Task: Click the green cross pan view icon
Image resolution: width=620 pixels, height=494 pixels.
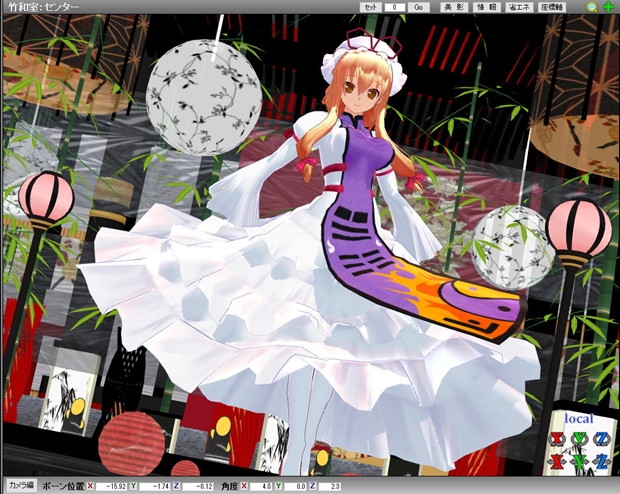Action: pos(608,7)
